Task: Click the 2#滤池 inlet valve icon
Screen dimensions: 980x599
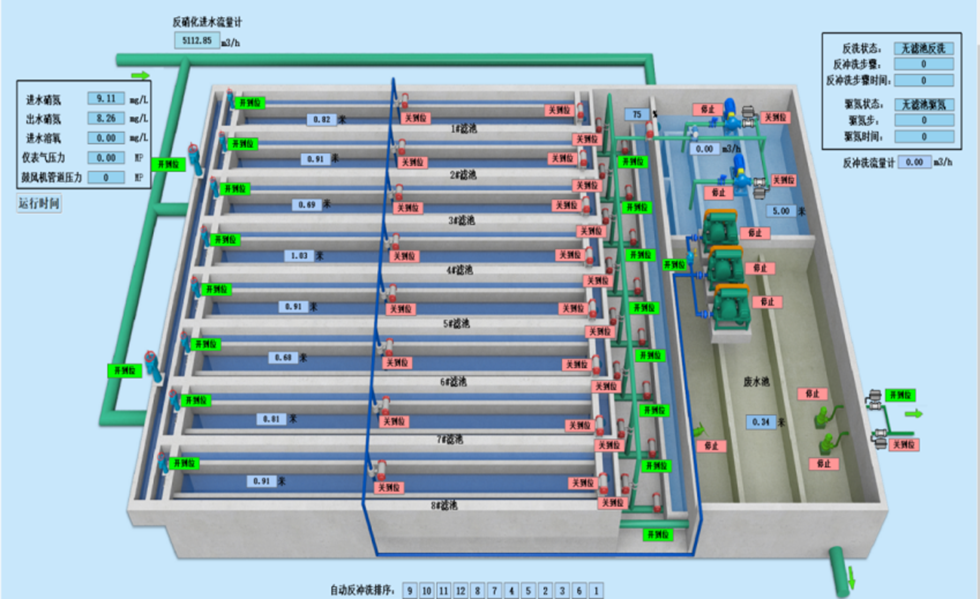Action: pyautogui.click(x=222, y=141)
